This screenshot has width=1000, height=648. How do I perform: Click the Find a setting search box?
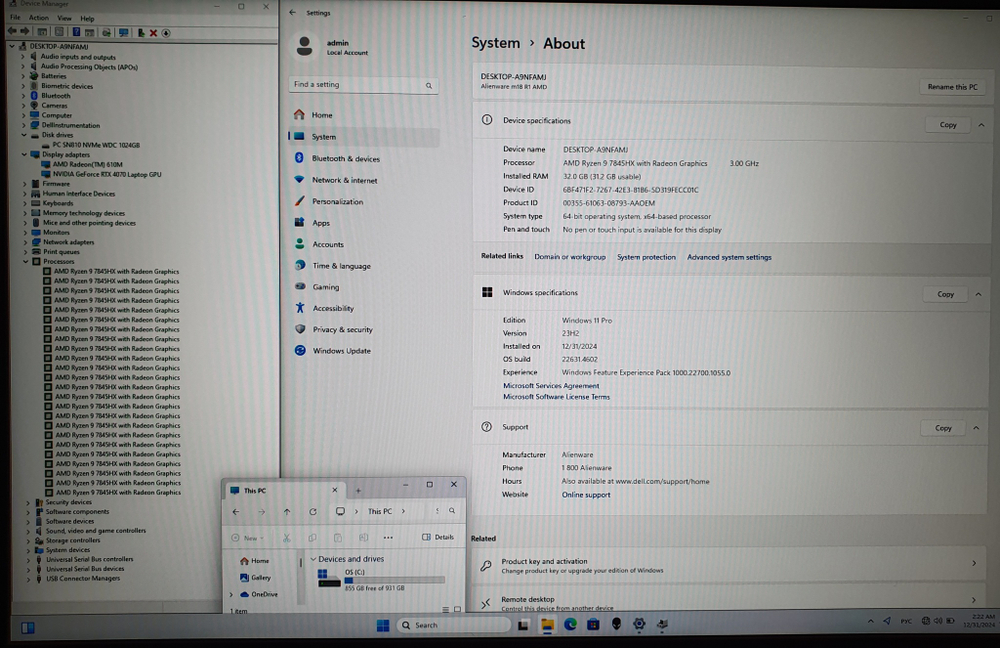coord(363,85)
